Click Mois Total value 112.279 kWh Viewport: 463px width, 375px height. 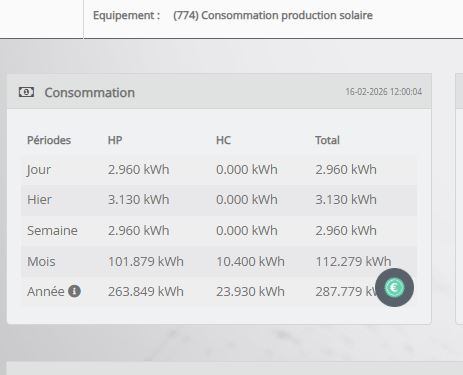353,261
